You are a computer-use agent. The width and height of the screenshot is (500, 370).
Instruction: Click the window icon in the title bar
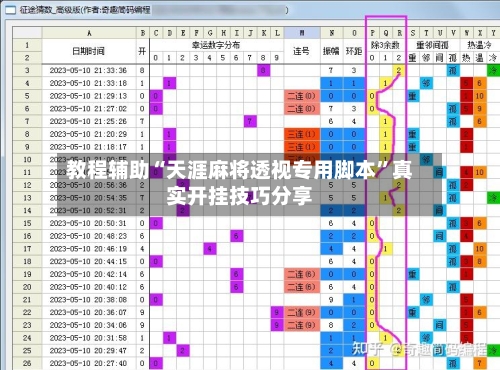pyautogui.click(x=10, y=10)
